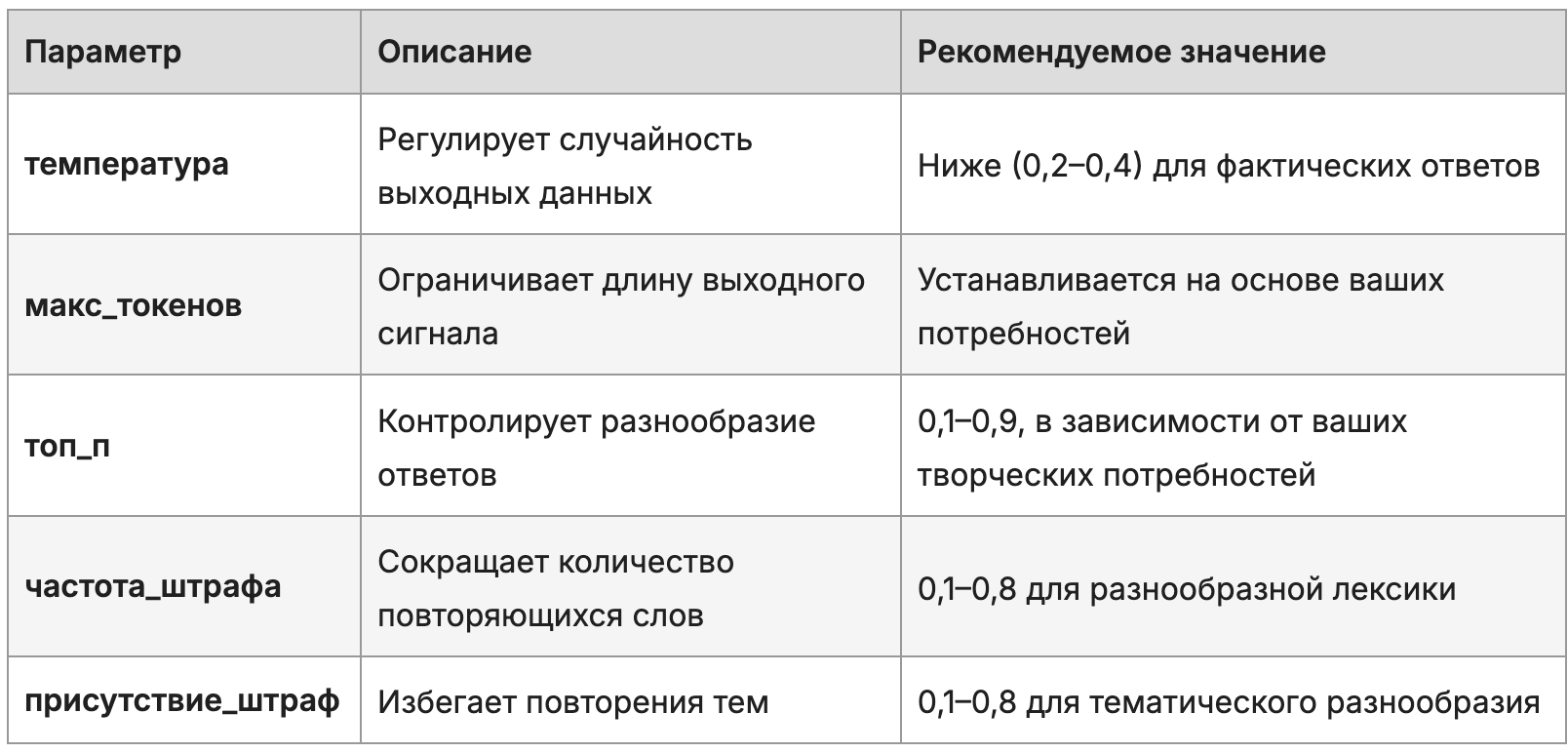Click description 'Сокращает количество повторяющихся слов'
1568x753 pixels.
coord(556,588)
